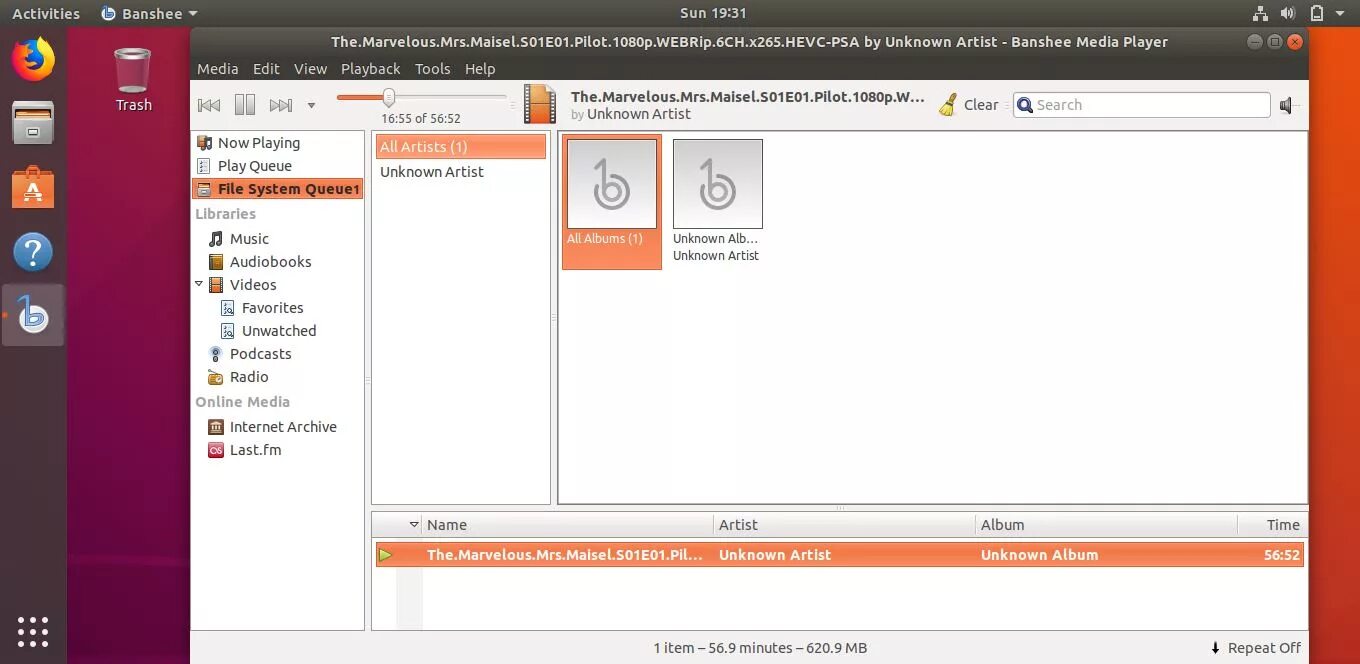
Task: Launch Firefox from the dock
Action: (33, 60)
